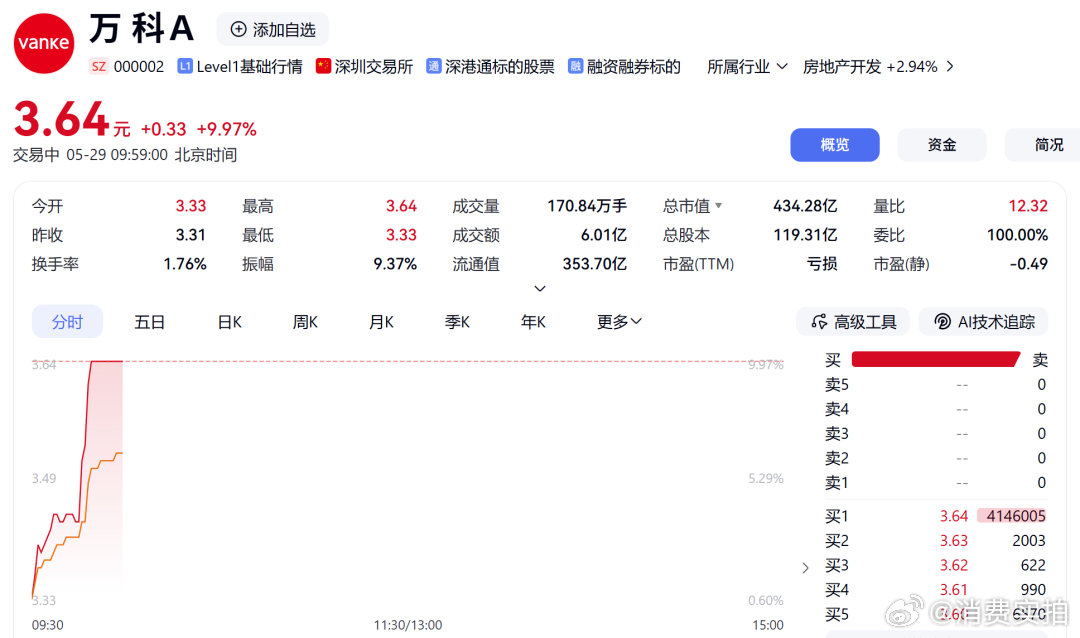Click the intraday price chart area
This screenshot has width=1080, height=638.
(x=408, y=479)
